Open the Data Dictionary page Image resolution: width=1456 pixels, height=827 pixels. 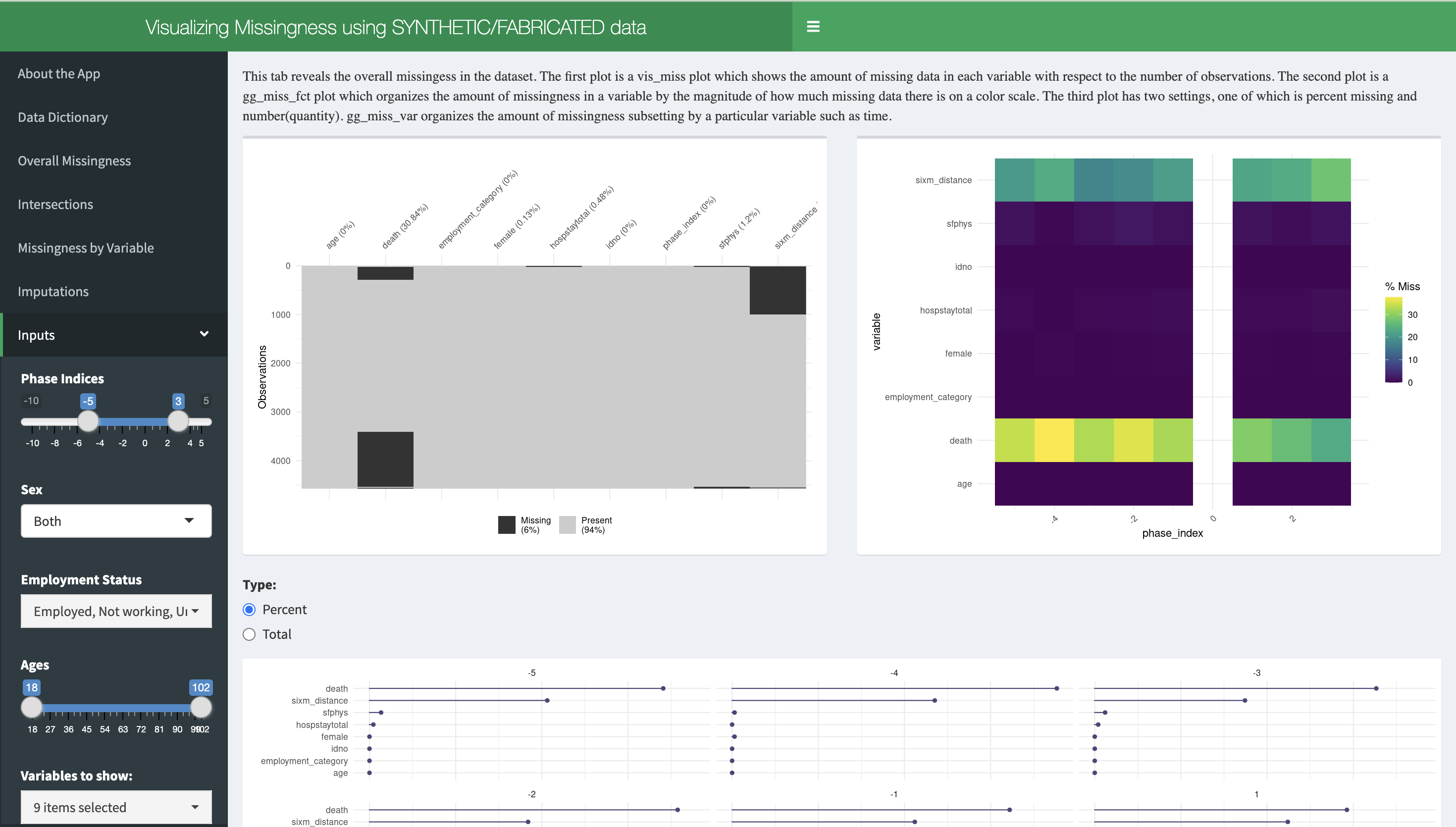click(x=62, y=117)
